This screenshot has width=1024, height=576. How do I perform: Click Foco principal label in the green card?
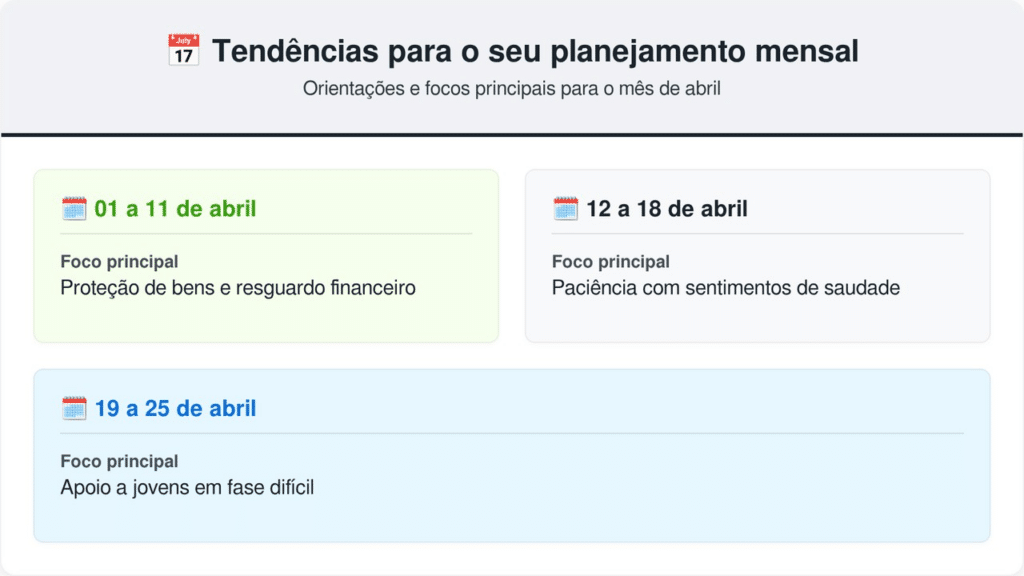(x=119, y=262)
